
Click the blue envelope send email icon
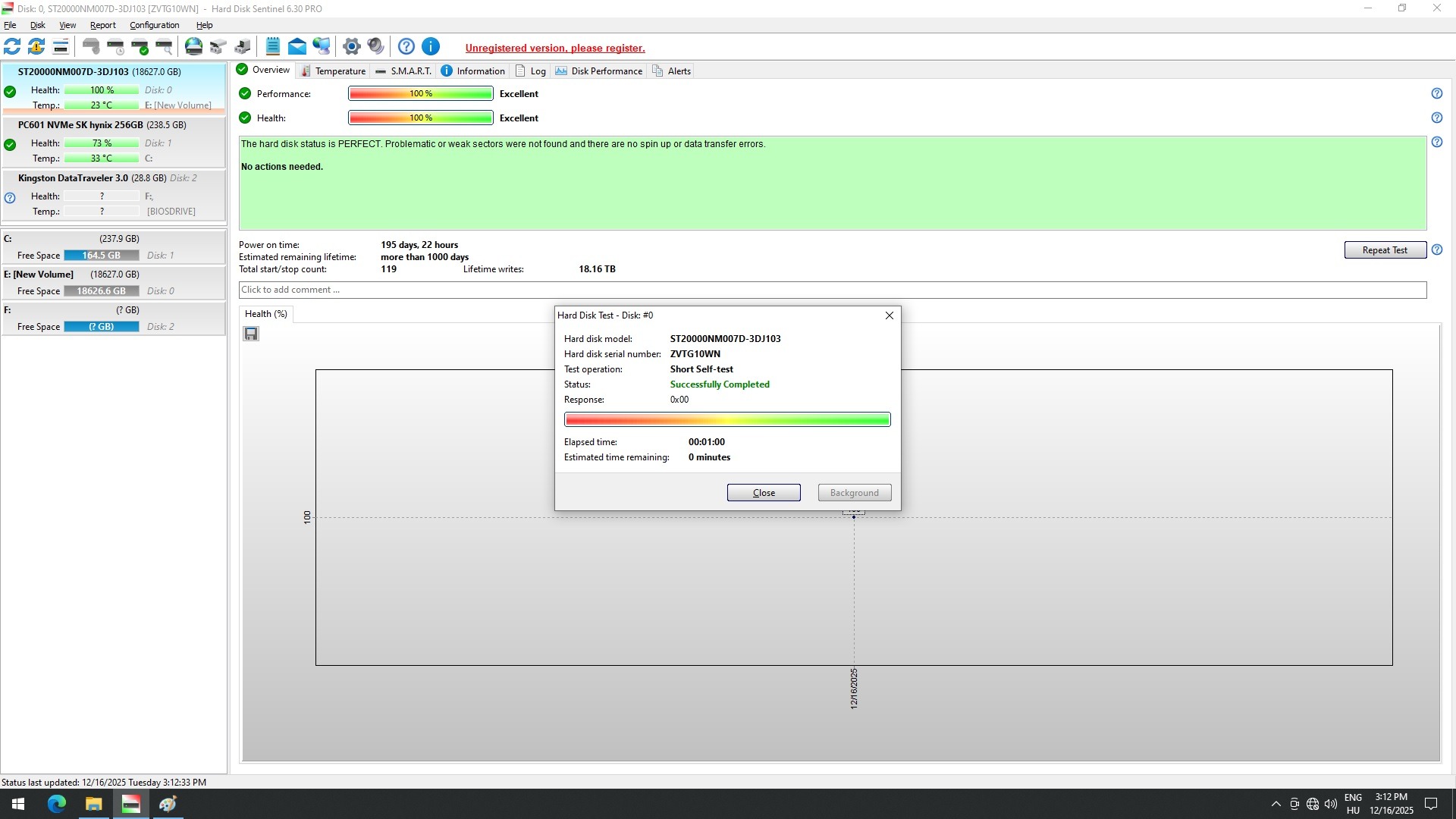pos(297,47)
